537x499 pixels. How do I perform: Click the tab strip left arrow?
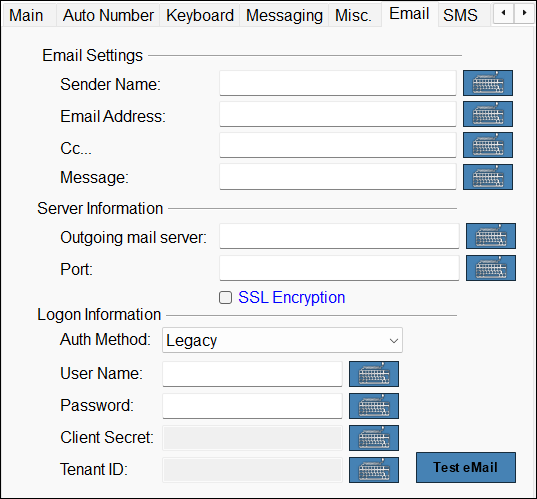click(503, 13)
